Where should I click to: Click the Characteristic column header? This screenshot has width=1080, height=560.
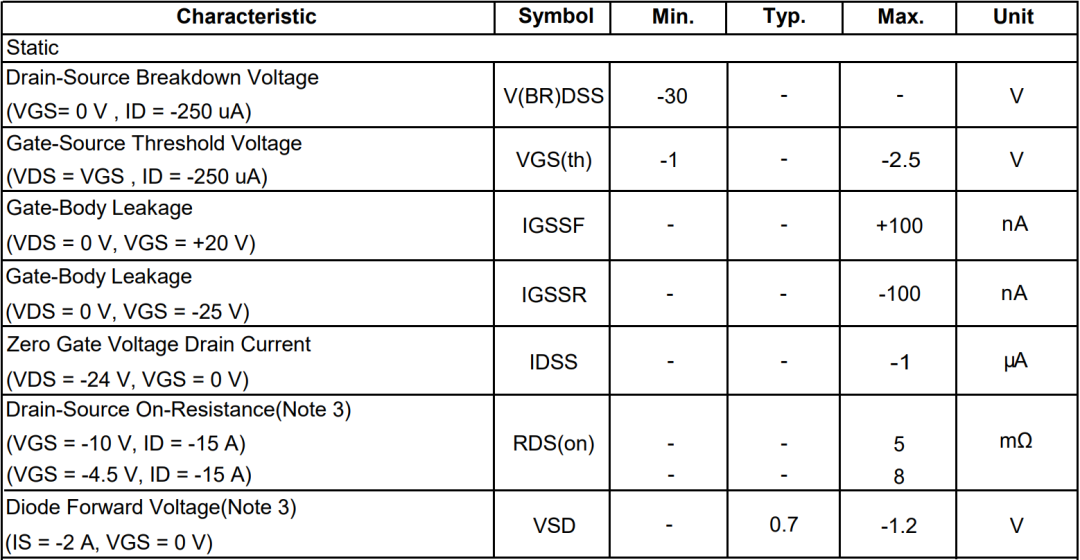[246, 17]
